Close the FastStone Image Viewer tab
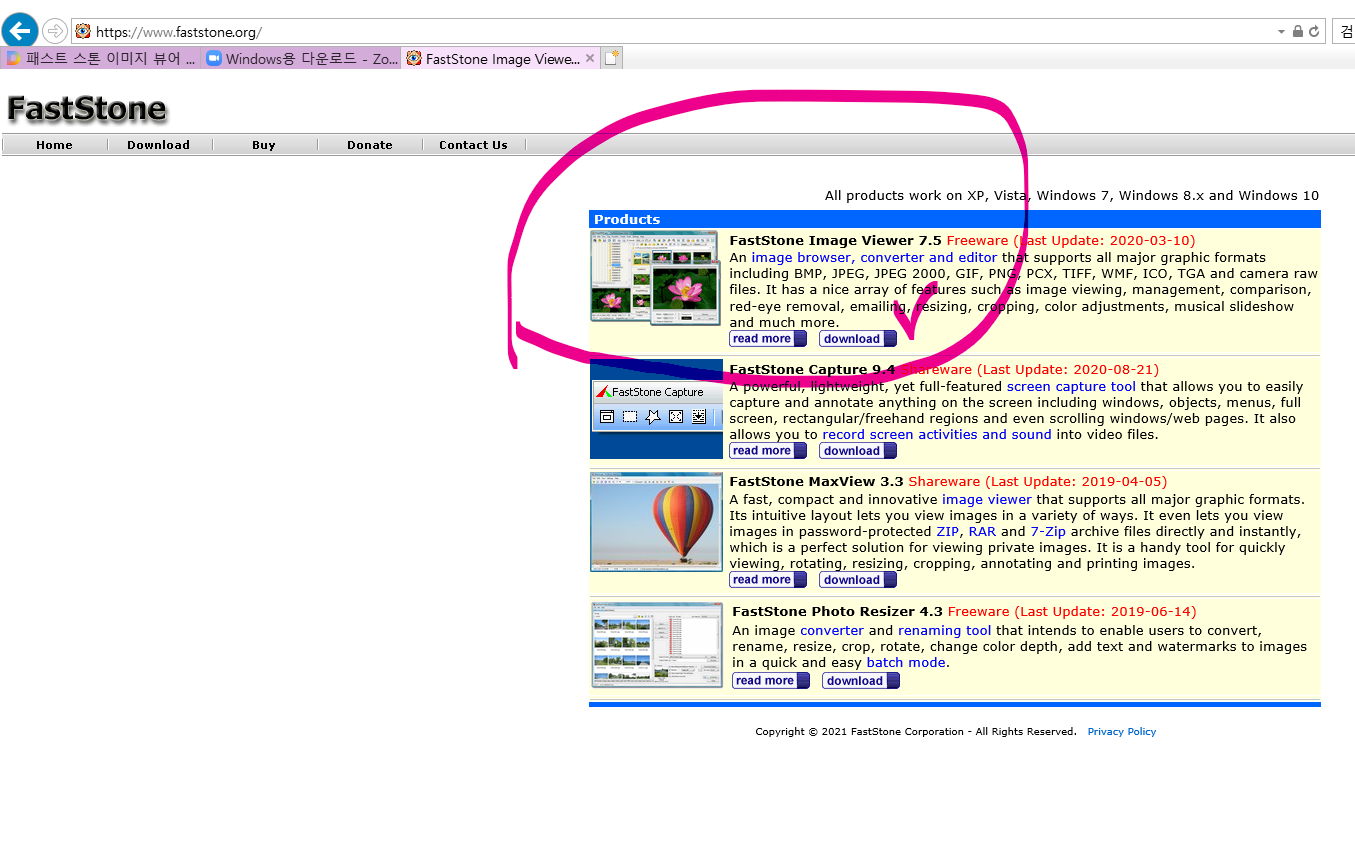1355x846 pixels. click(590, 58)
